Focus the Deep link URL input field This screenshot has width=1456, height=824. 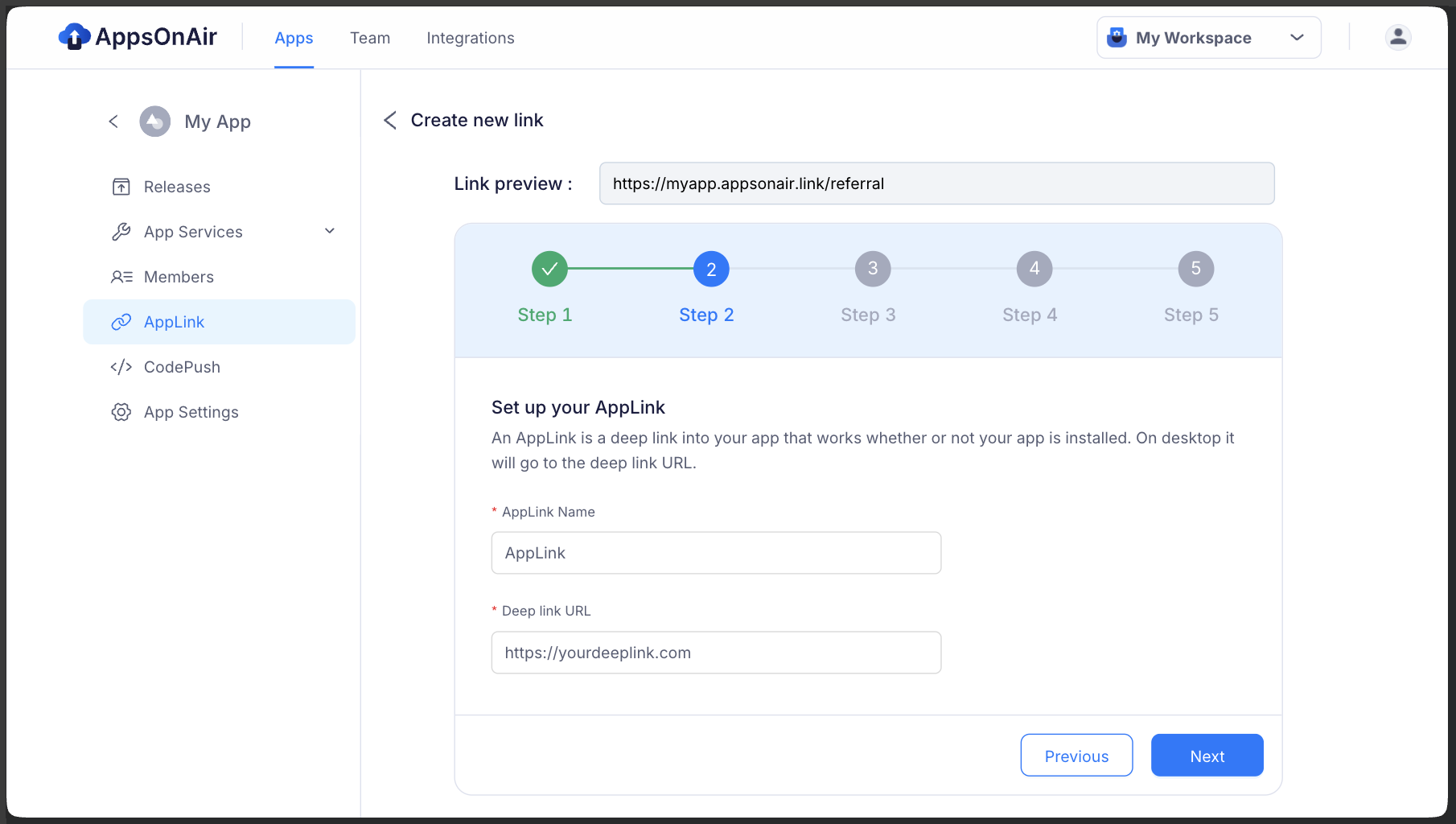716,653
